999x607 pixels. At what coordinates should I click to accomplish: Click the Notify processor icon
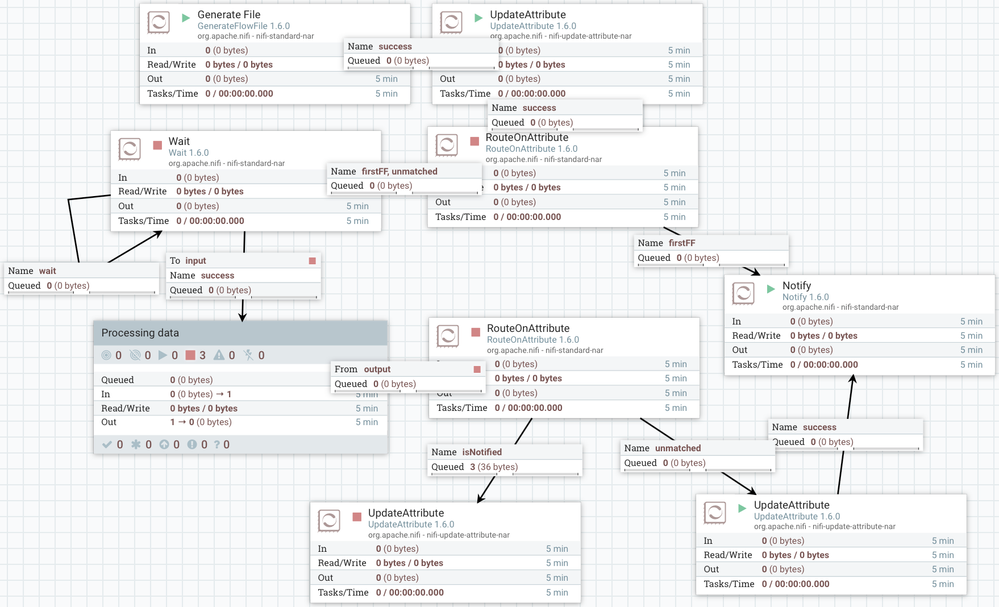pyautogui.click(x=743, y=294)
